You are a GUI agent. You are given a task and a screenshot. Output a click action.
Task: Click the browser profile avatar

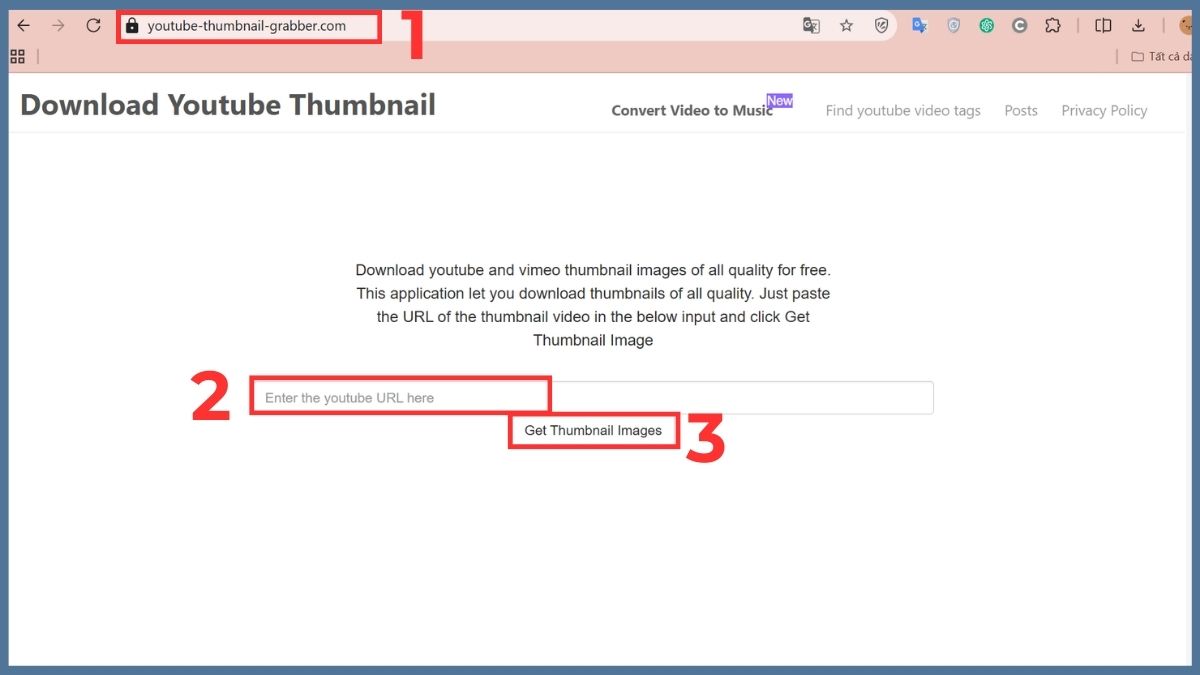1186,25
